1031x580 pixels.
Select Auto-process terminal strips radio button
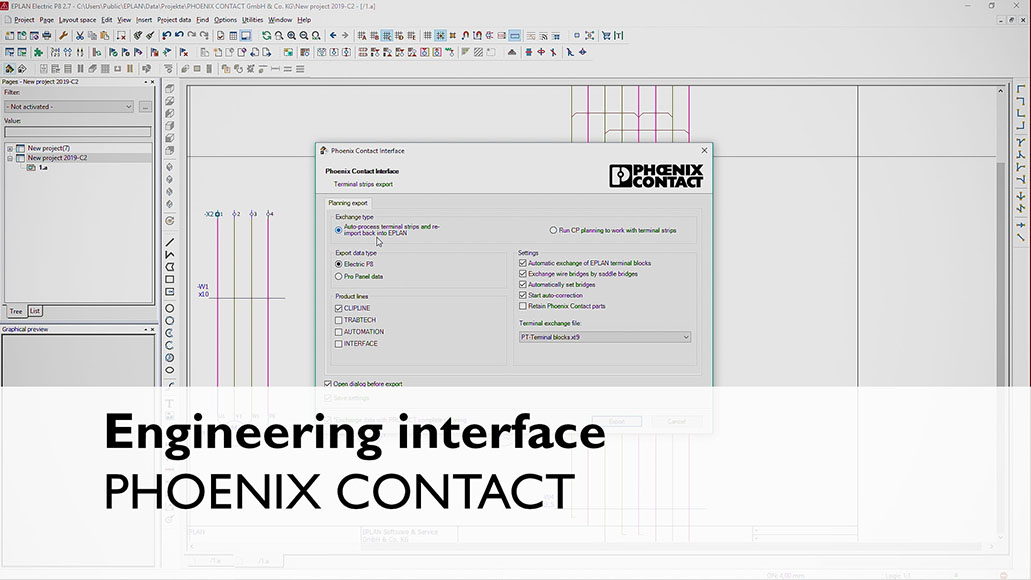pyautogui.click(x=339, y=230)
